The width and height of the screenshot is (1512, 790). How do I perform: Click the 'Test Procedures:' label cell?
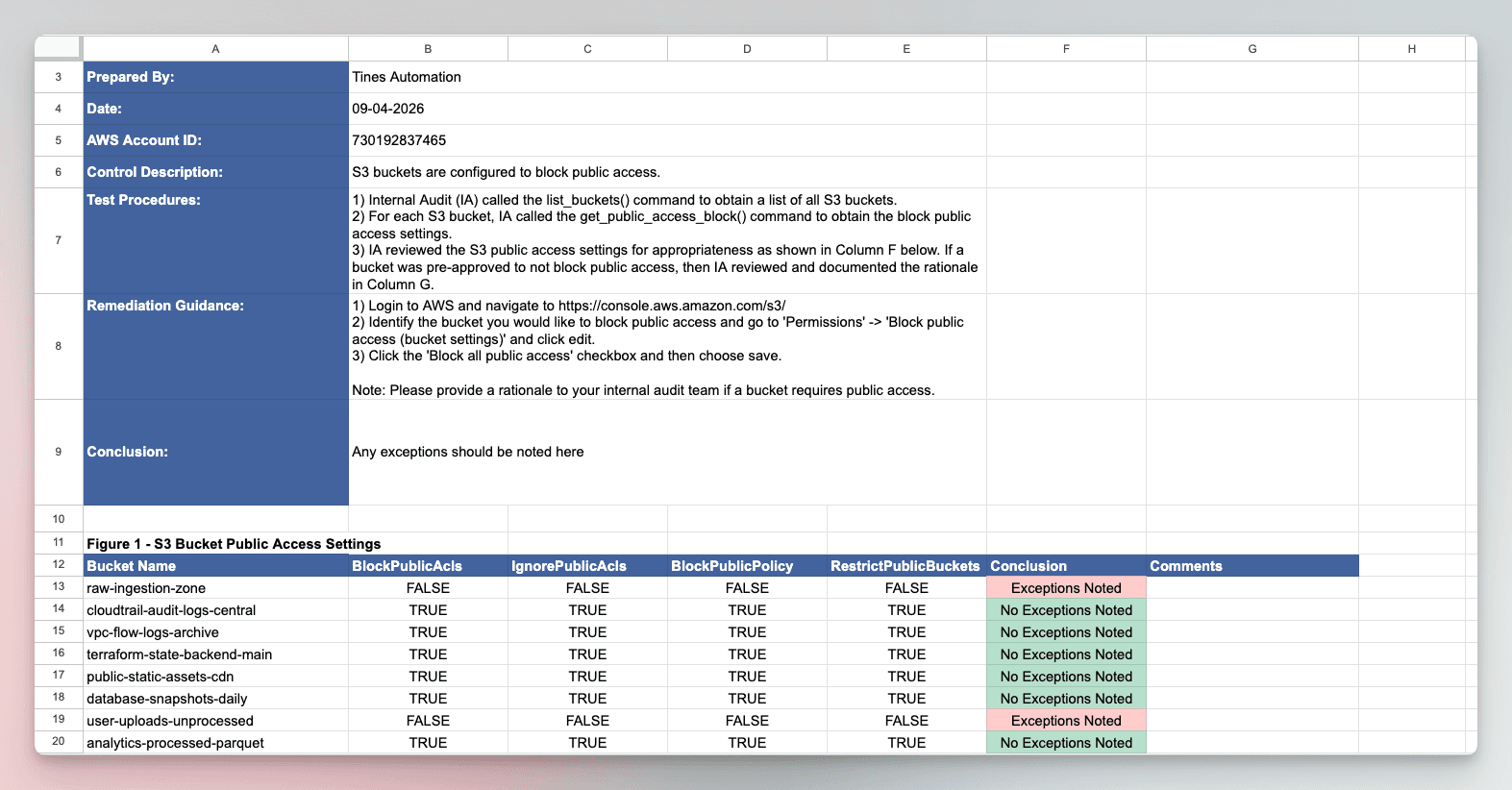(x=215, y=241)
